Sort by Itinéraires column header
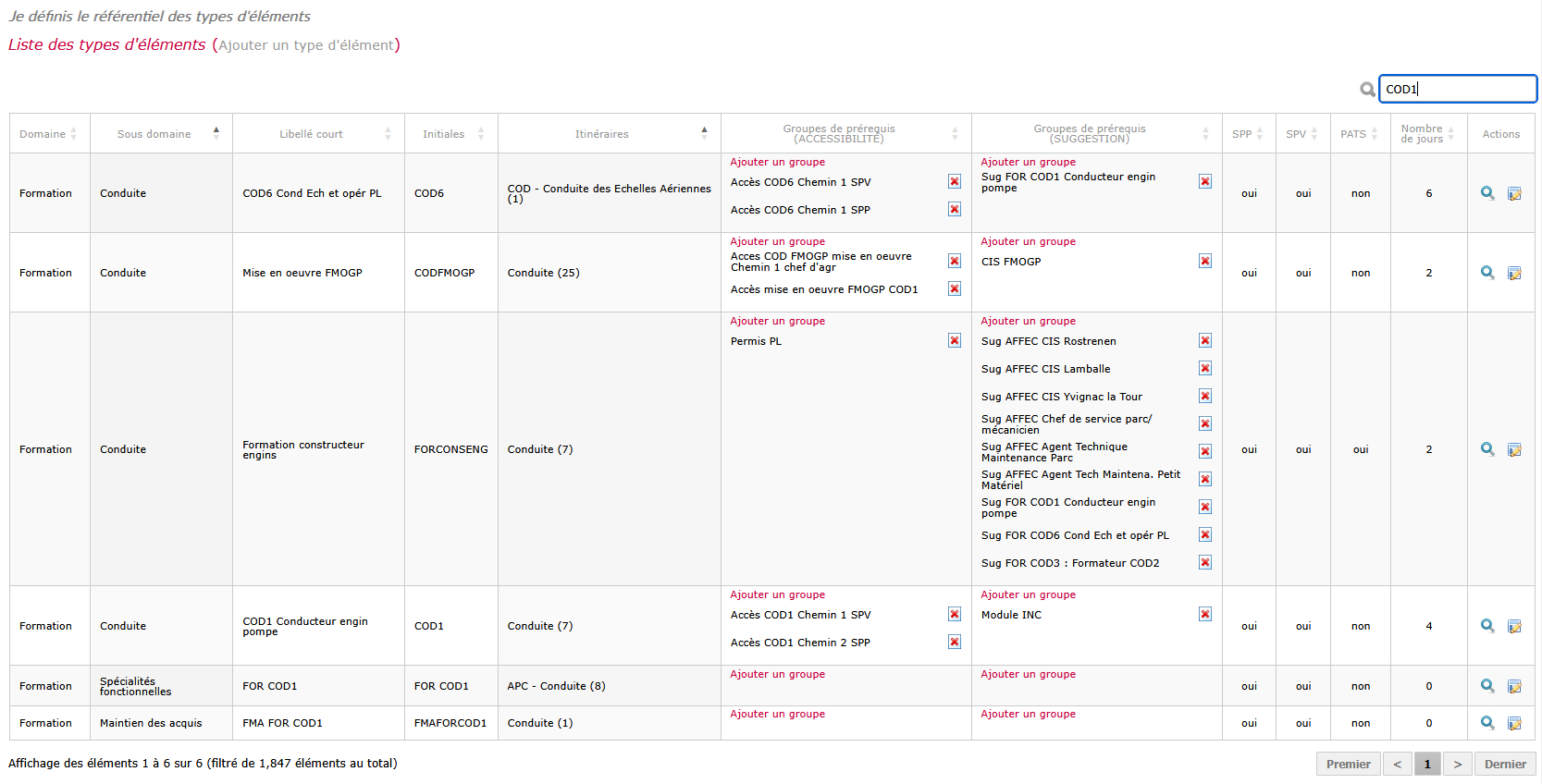This screenshot has width=1542, height=784. point(610,134)
